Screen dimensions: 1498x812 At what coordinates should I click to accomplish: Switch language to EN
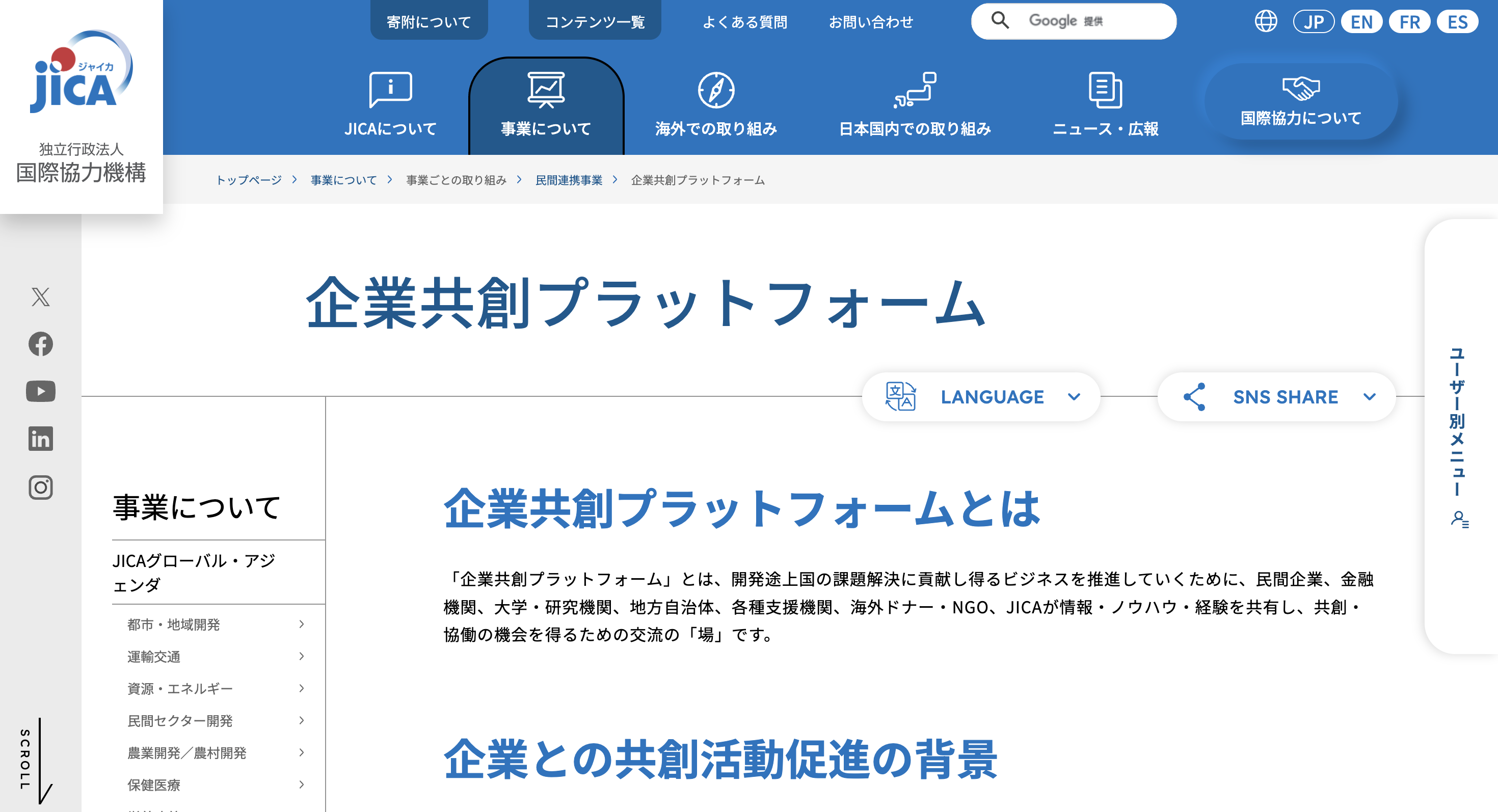tap(1361, 21)
